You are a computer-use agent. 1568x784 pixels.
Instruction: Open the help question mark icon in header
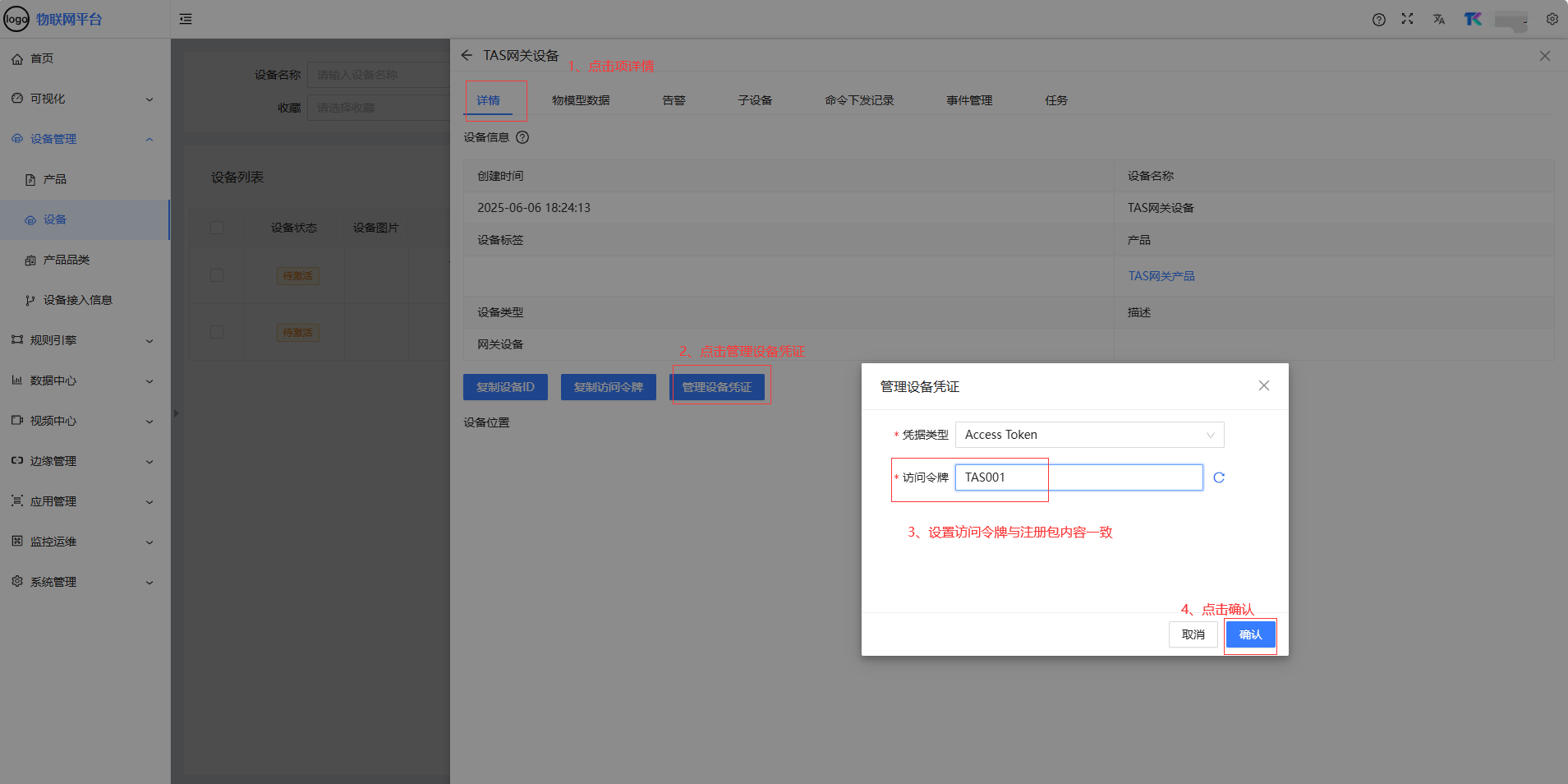(1379, 20)
